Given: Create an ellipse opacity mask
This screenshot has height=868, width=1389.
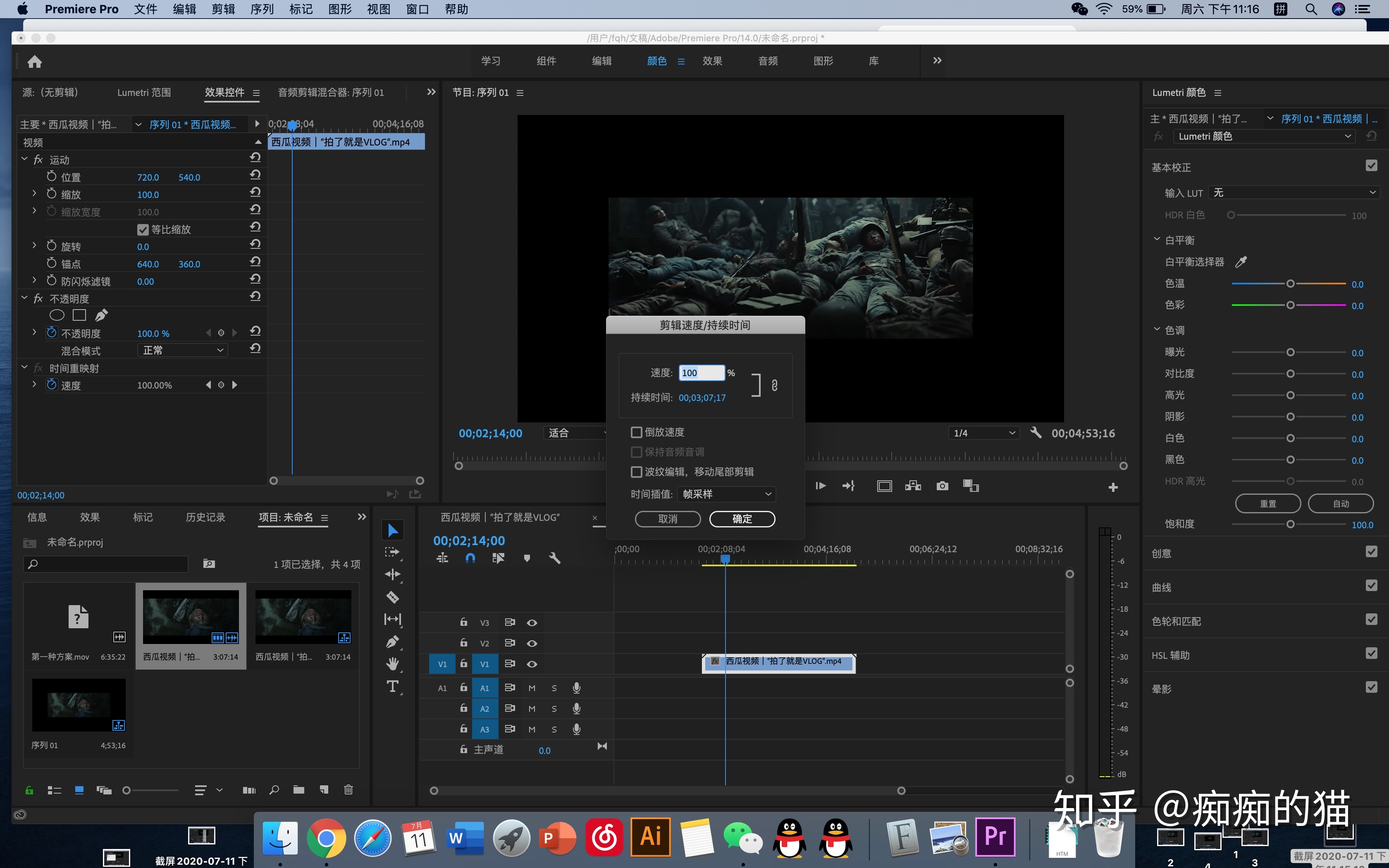Looking at the screenshot, I should 57,315.
